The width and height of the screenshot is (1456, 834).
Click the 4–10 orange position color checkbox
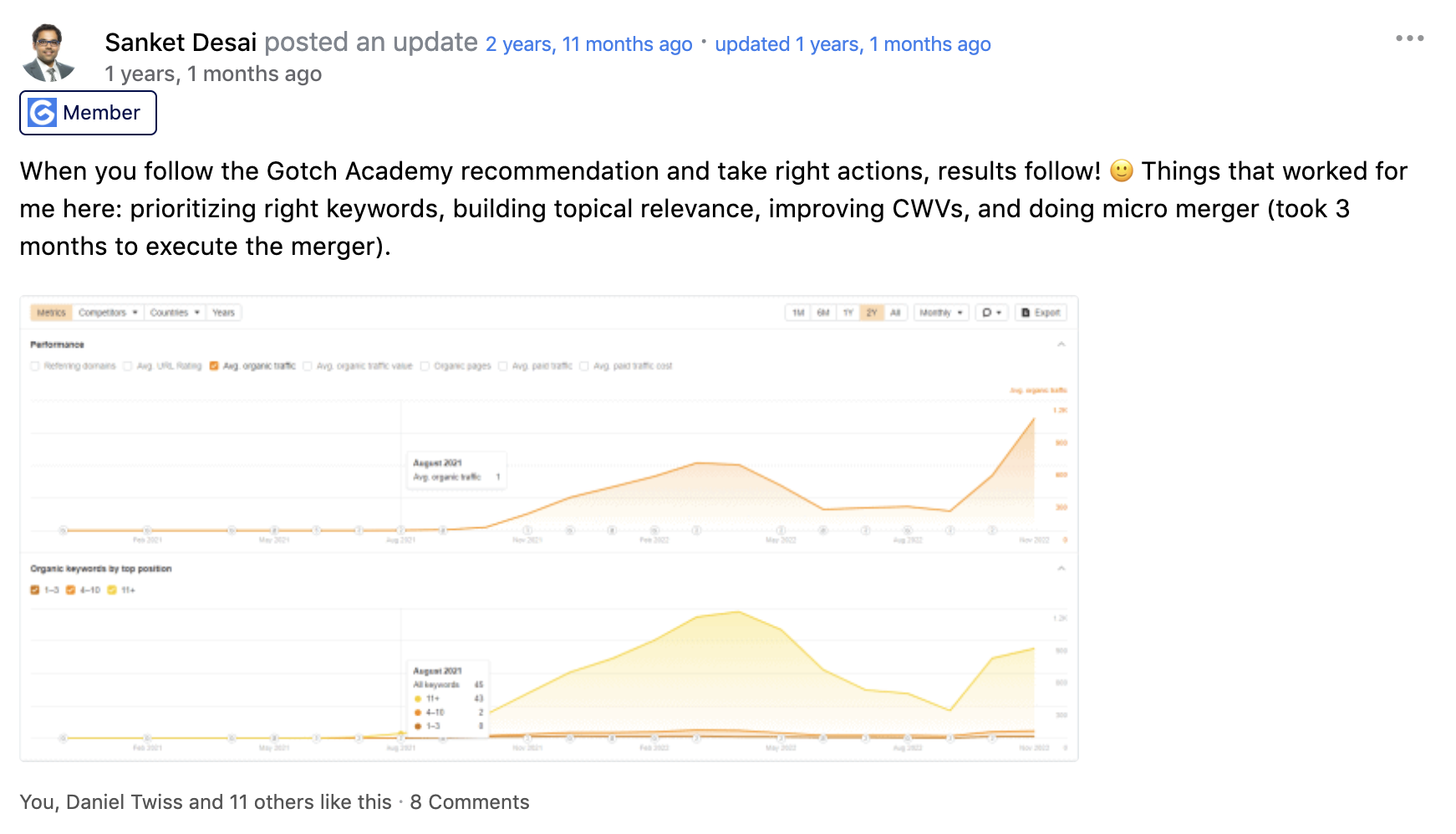(x=71, y=590)
